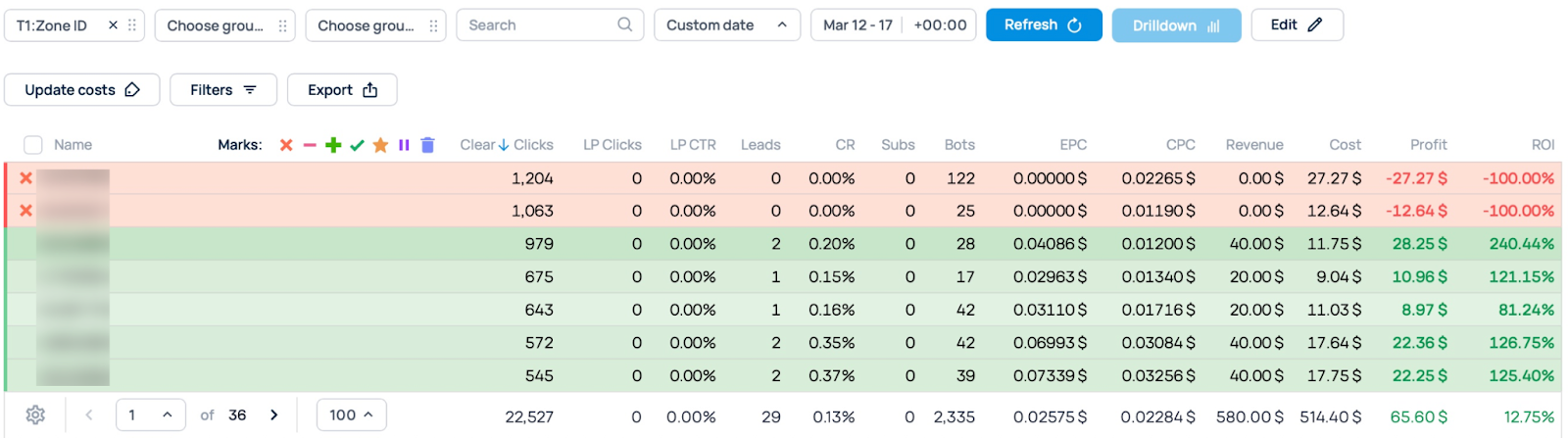Click the green checkmark mark icon
1568x438 pixels.
pyautogui.click(x=357, y=145)
